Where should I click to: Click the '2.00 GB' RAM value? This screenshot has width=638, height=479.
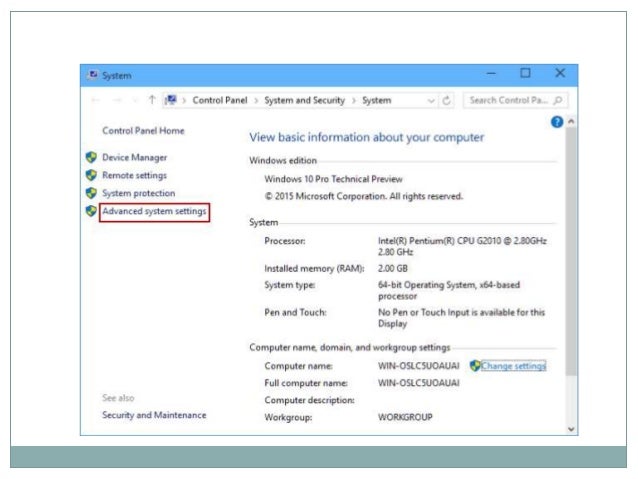[x=393, y=269]
